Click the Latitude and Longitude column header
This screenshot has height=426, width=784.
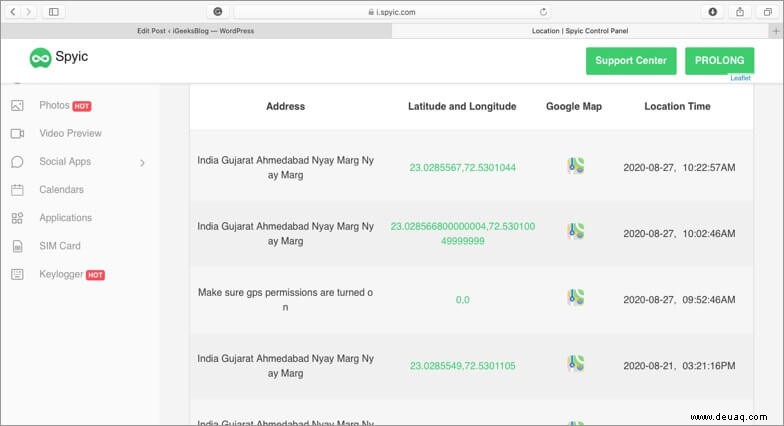click(462, 106)
